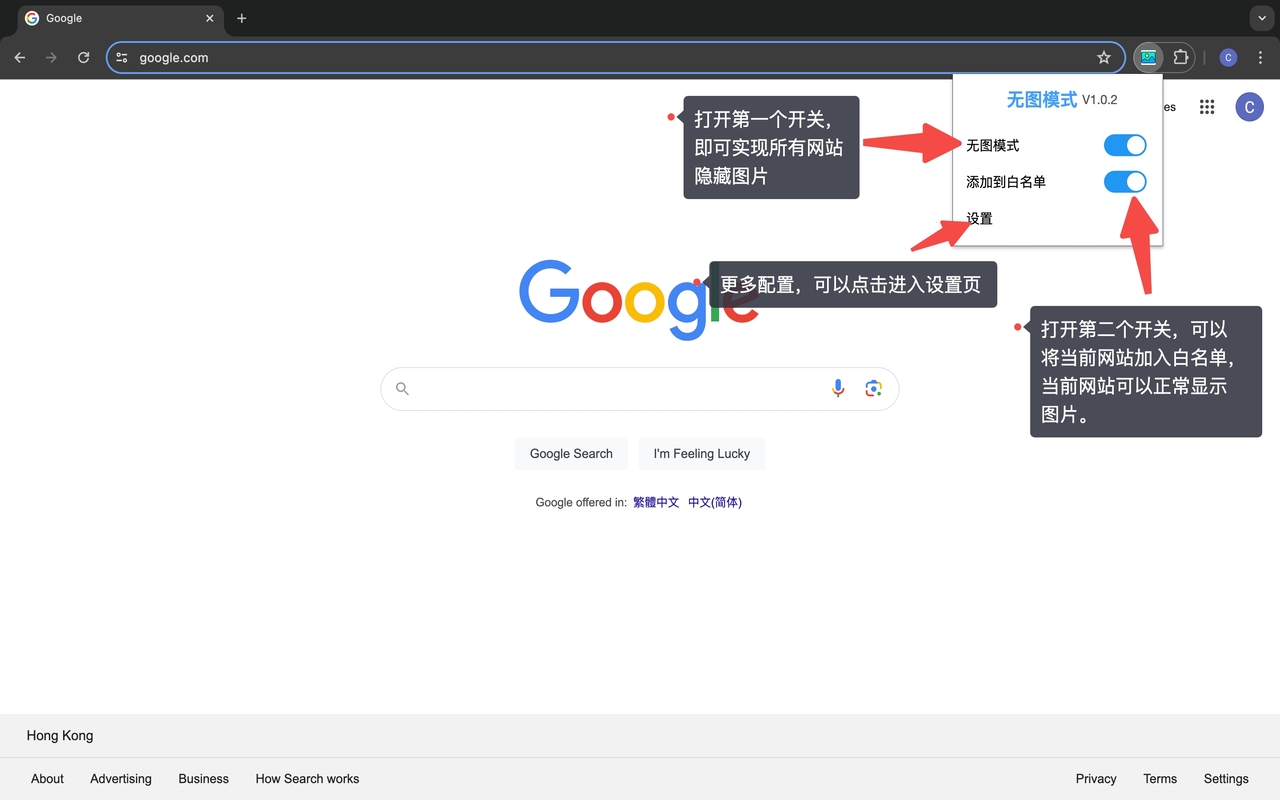Toggle the 添加到白名单 switch
This screenshot has height=800, width=1280.
pyautogui.click(x=1125, y=182)
